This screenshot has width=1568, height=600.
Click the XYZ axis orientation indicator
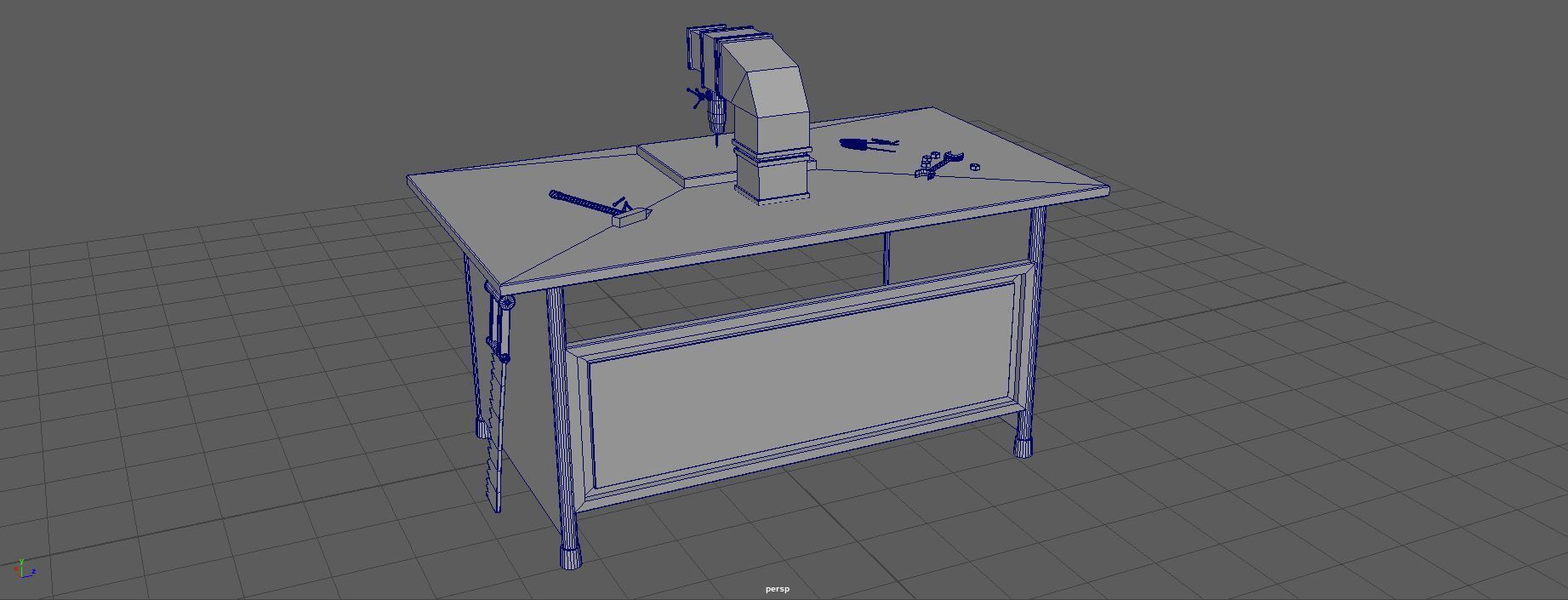point(25,569)
